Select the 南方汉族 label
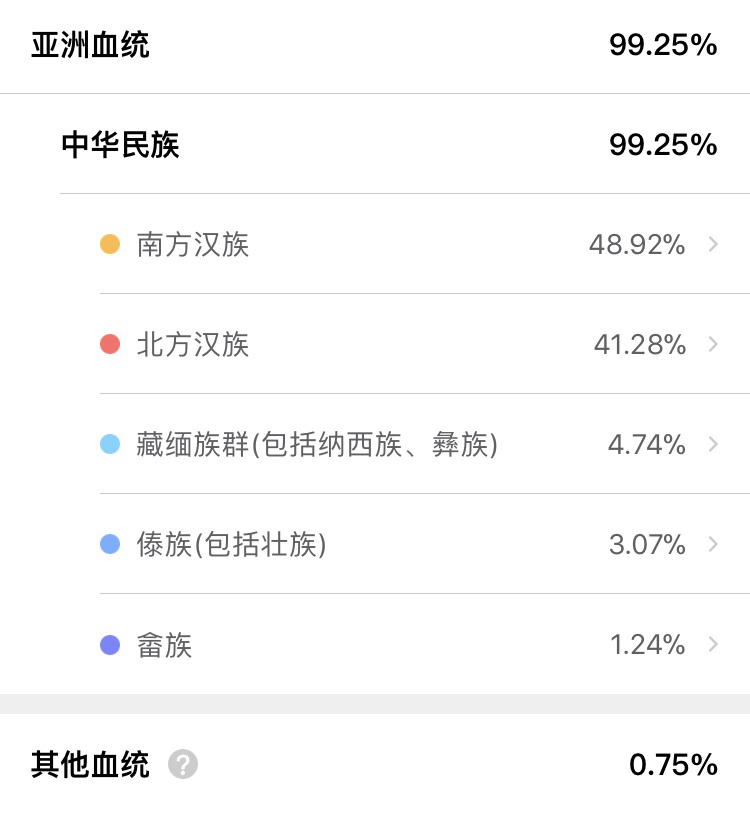750x813 pixels. click(x=193, y=244)
